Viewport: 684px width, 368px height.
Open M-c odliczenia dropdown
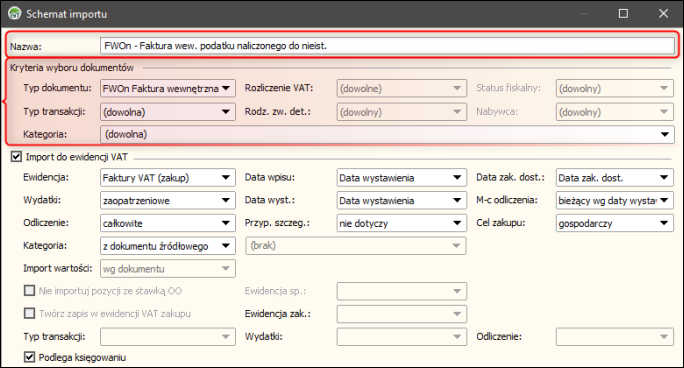tap(615, 200)
